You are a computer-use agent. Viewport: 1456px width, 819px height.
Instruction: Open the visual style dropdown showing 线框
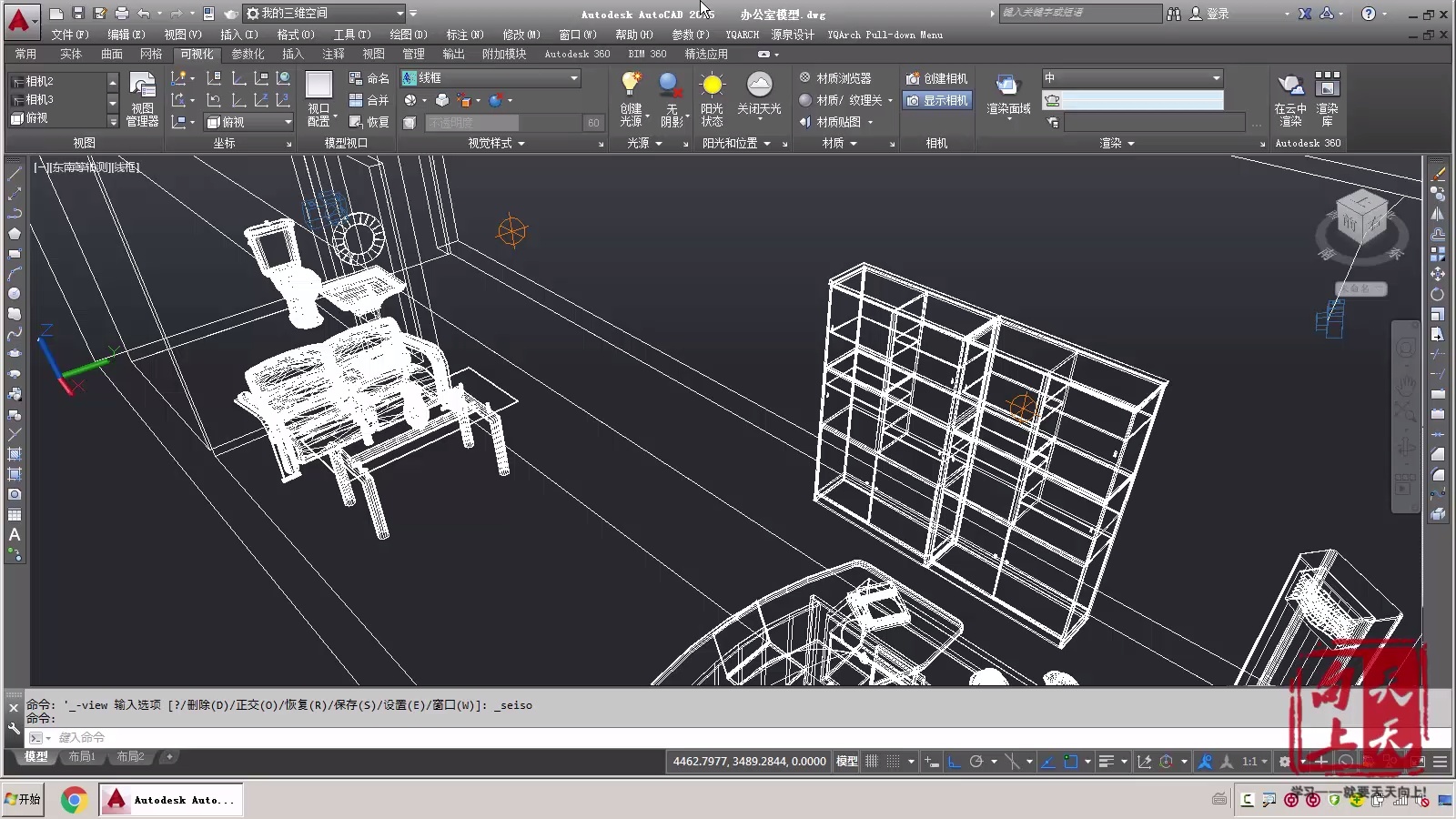click(490, 78)
